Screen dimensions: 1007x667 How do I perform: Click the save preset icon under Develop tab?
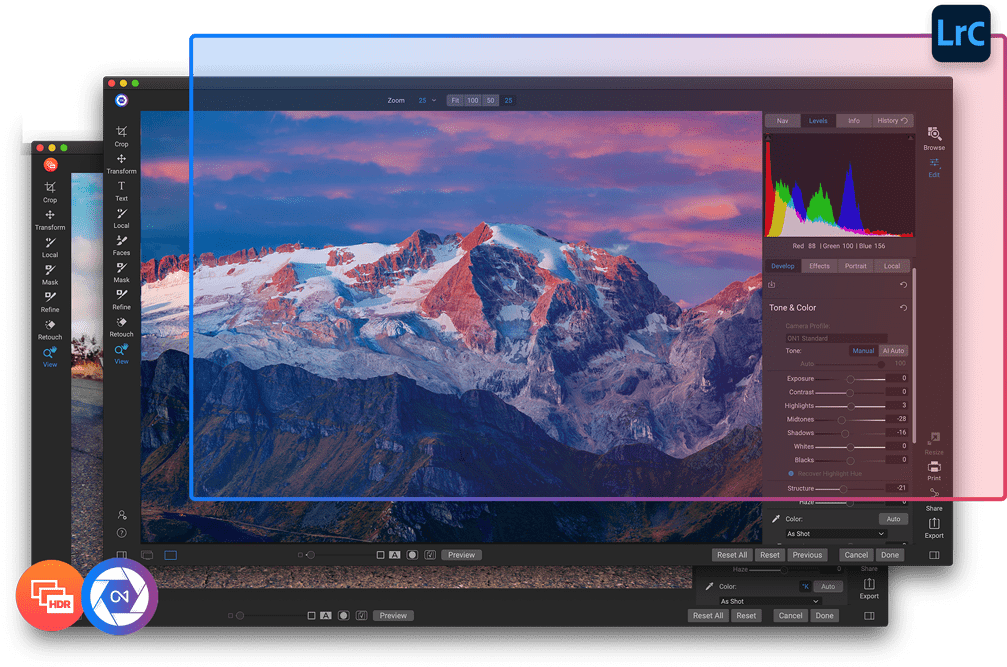tap(772, 284)
